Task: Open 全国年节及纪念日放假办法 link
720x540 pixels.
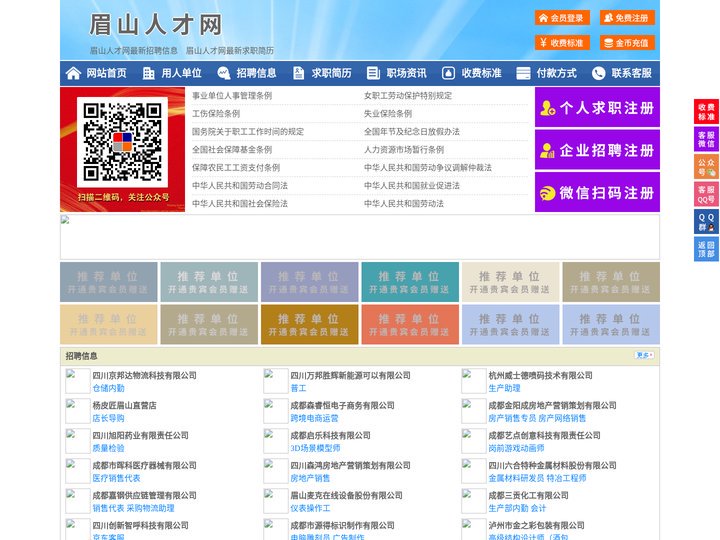Action: (x=412, y=132)
